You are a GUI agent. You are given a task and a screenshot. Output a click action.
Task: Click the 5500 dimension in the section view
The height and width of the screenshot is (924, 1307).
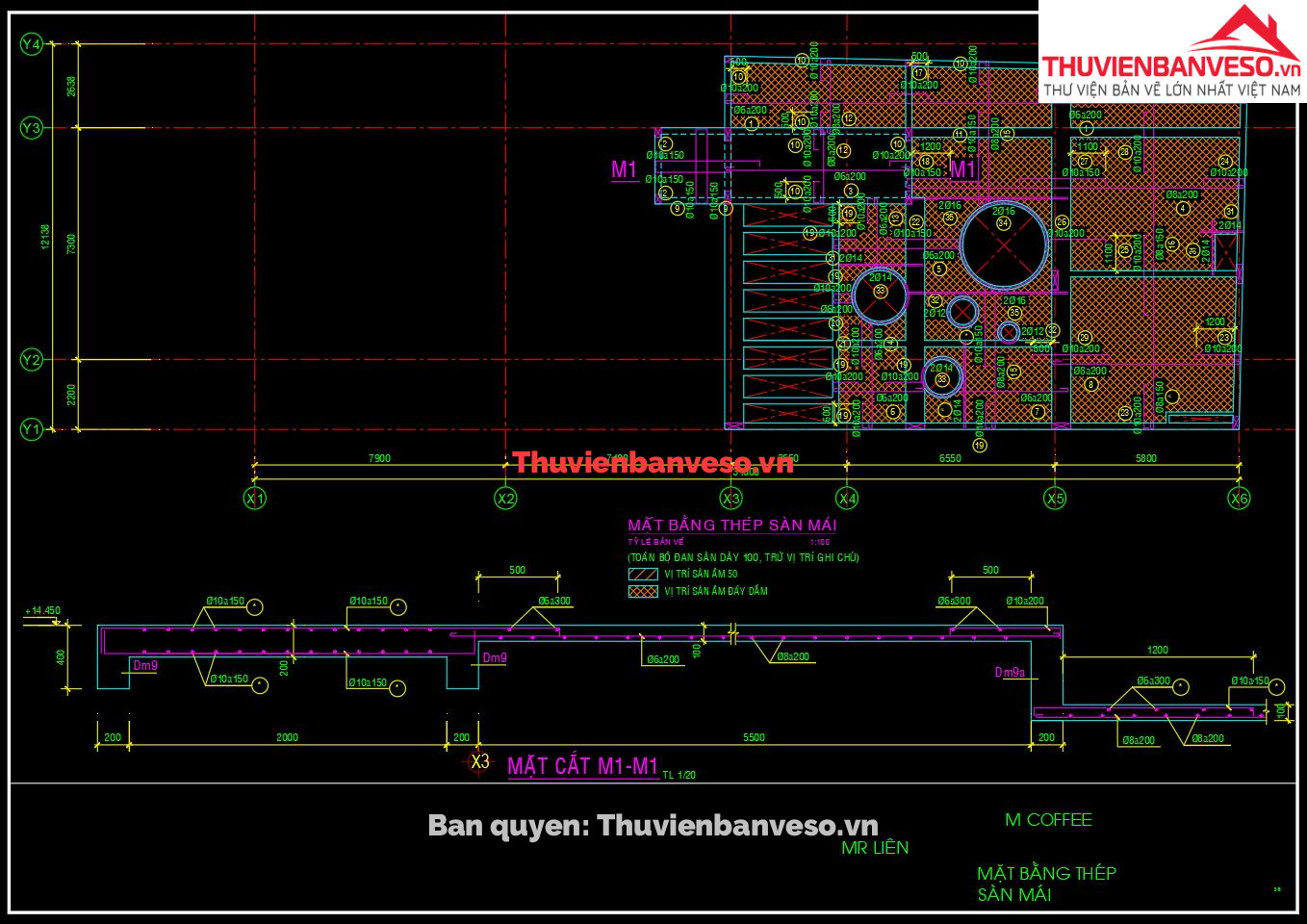[x=754, y=737]
